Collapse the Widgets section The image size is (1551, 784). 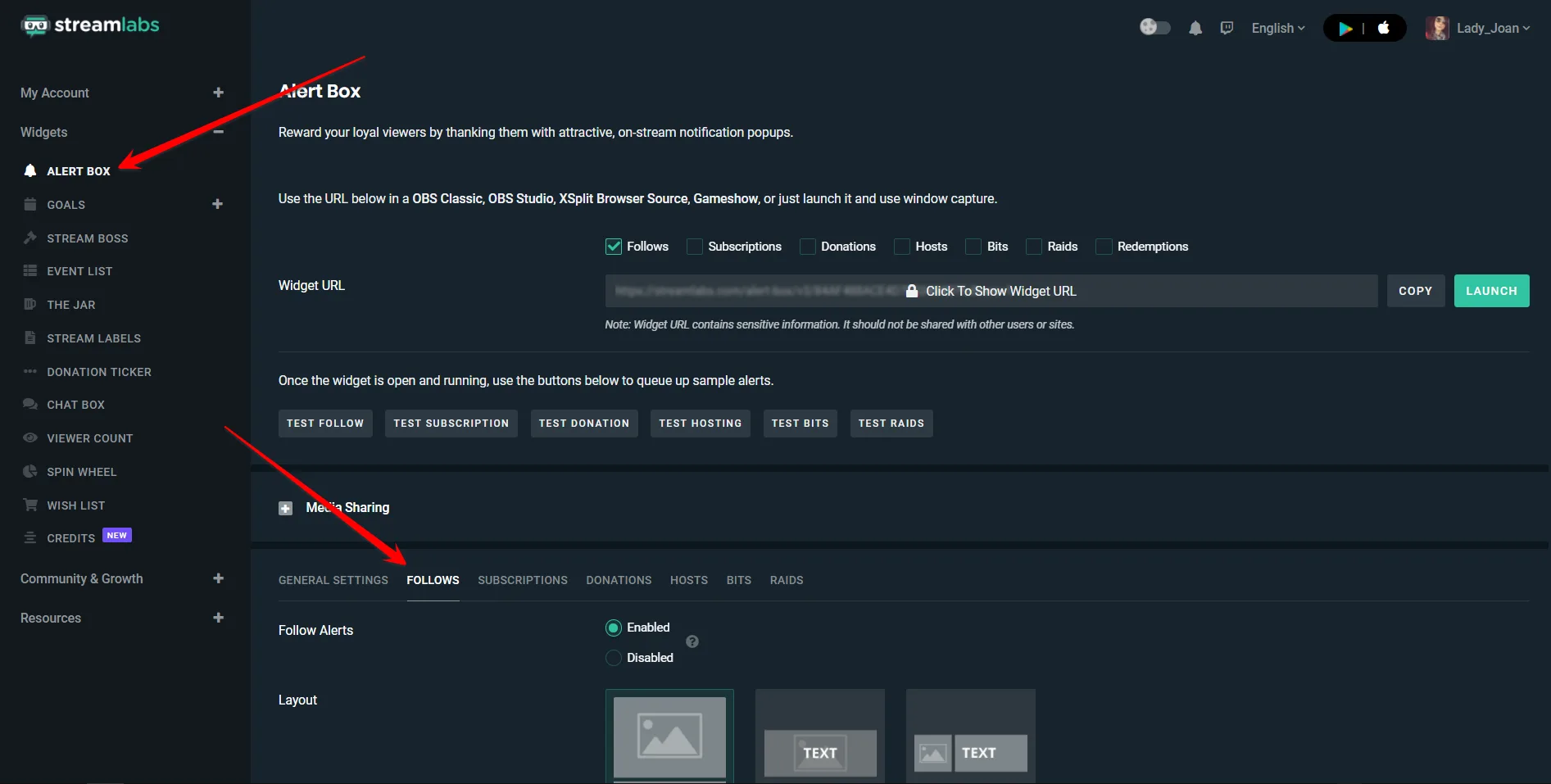pos(218,132)
